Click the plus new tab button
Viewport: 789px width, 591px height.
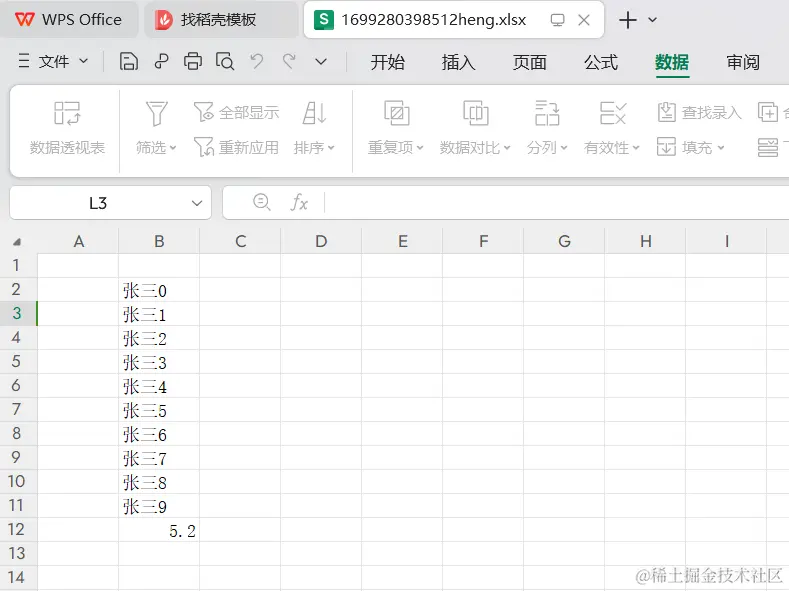coord(627,20)
